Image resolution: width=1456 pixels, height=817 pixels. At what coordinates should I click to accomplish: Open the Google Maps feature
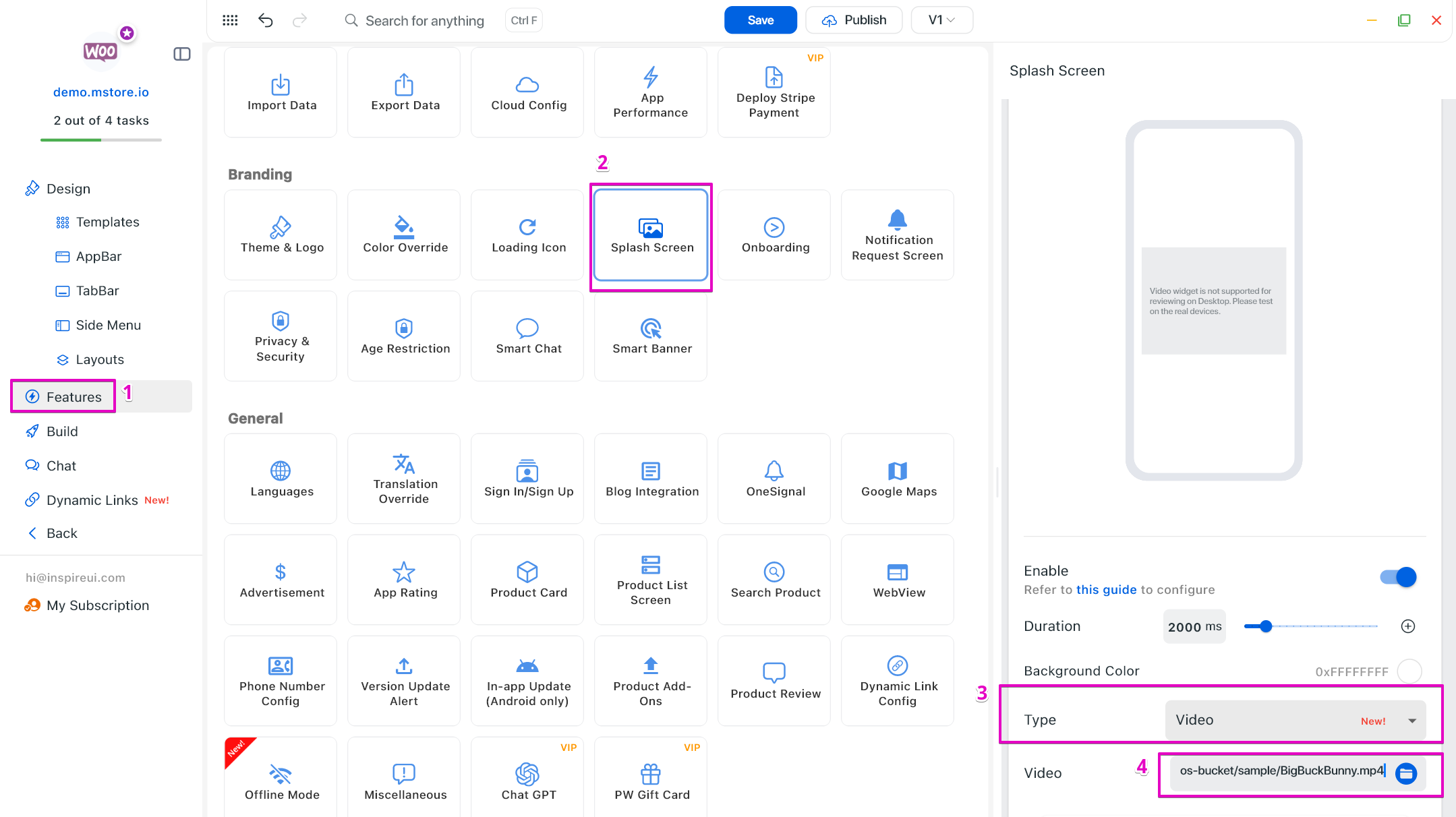pyautogui.click(x=898, y=479)
